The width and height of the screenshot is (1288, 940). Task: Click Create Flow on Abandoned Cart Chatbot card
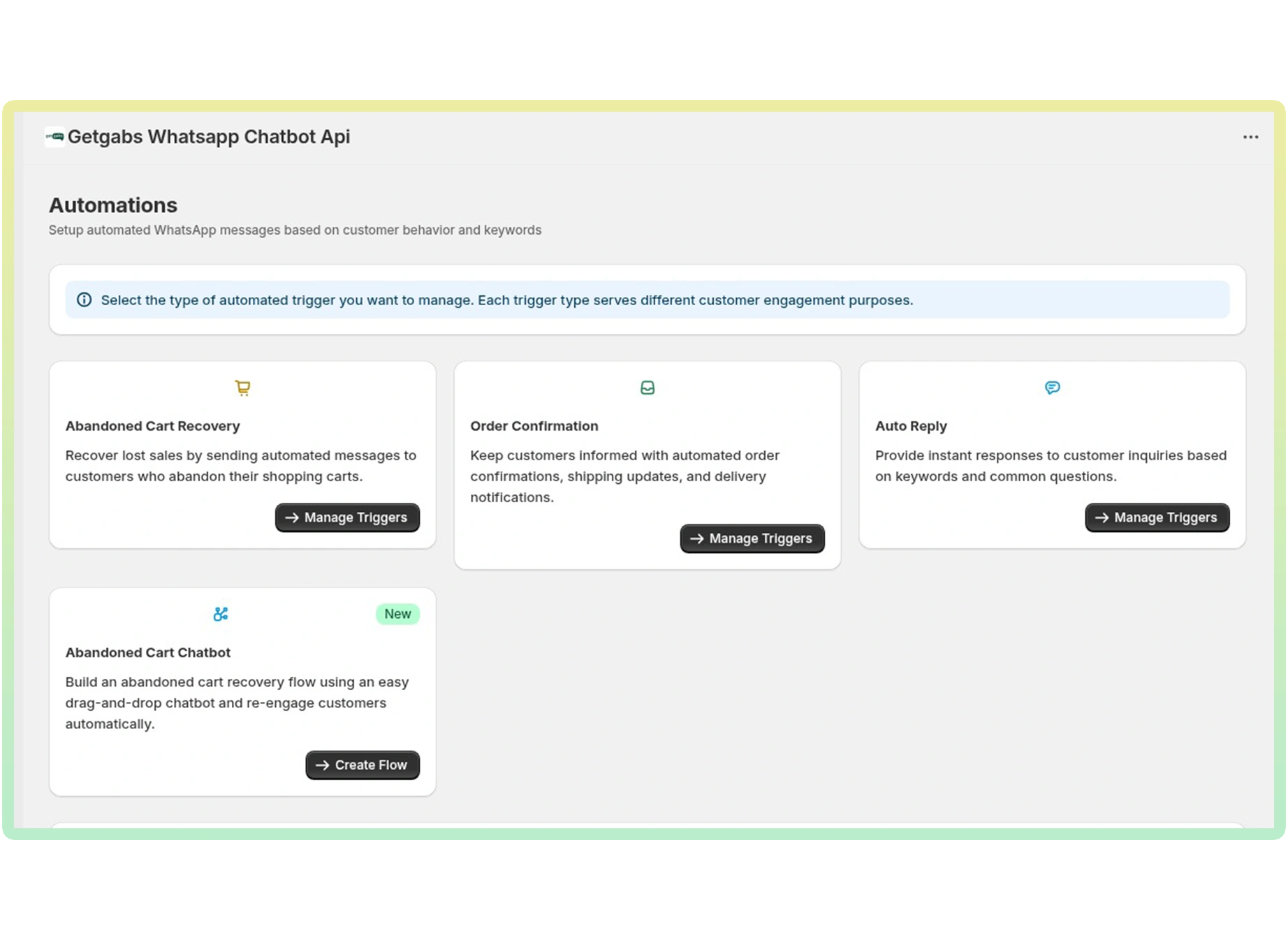coord(362,765)
